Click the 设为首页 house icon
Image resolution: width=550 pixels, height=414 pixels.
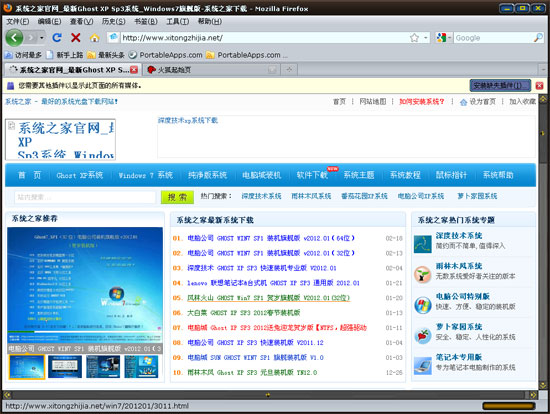(463, 102)
